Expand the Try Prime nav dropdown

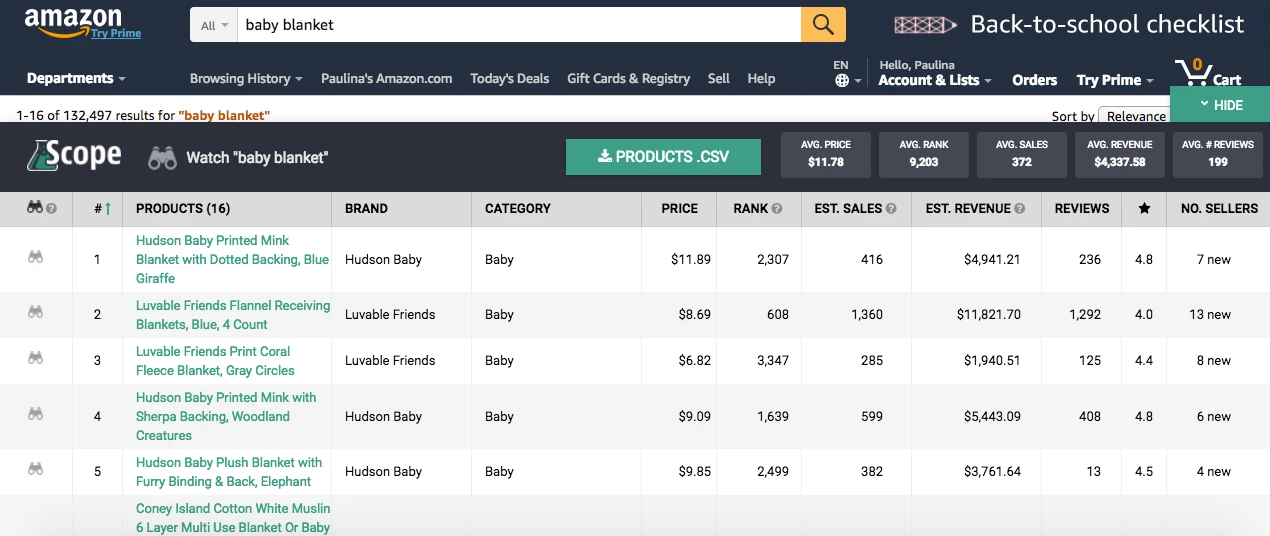[1115, 80]
